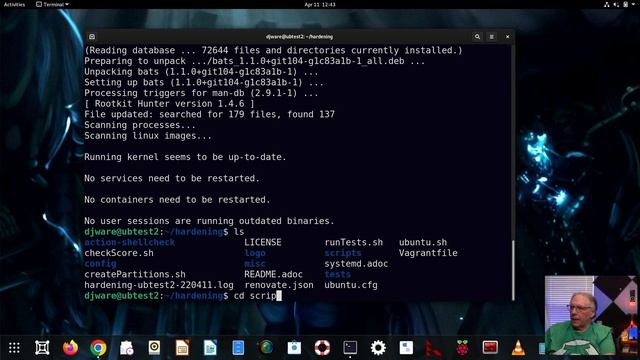Open the terminal hamburger menu
640x360 pixels.
(x=492, y=37)
